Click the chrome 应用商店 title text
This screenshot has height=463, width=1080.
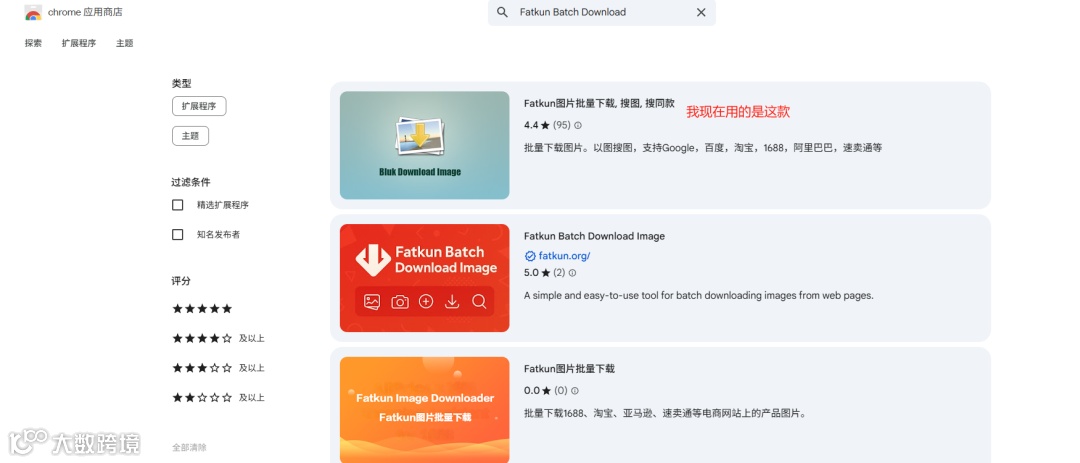point(85,12)
